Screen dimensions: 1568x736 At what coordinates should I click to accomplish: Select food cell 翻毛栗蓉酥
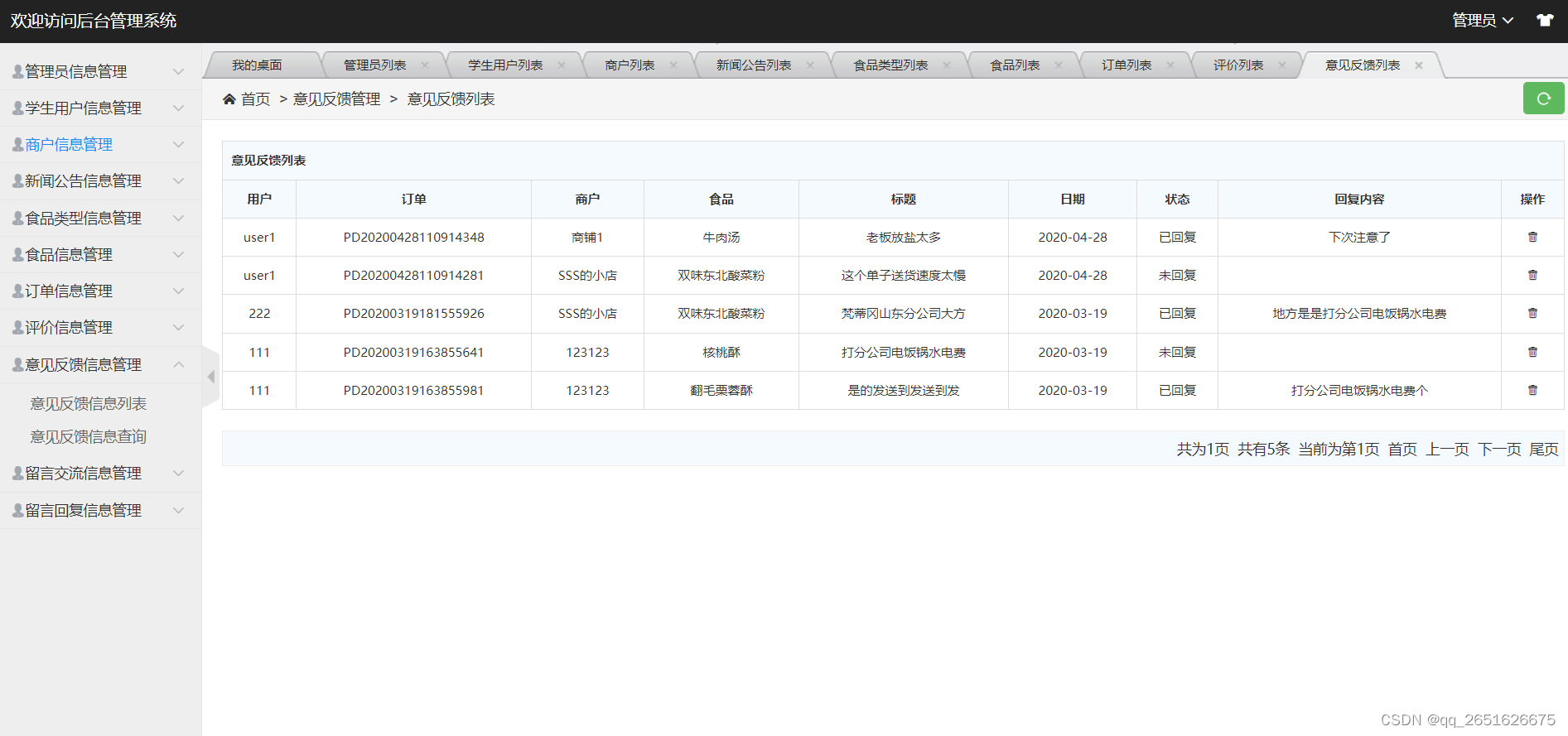pyautogui.click(x=721, y=391)
